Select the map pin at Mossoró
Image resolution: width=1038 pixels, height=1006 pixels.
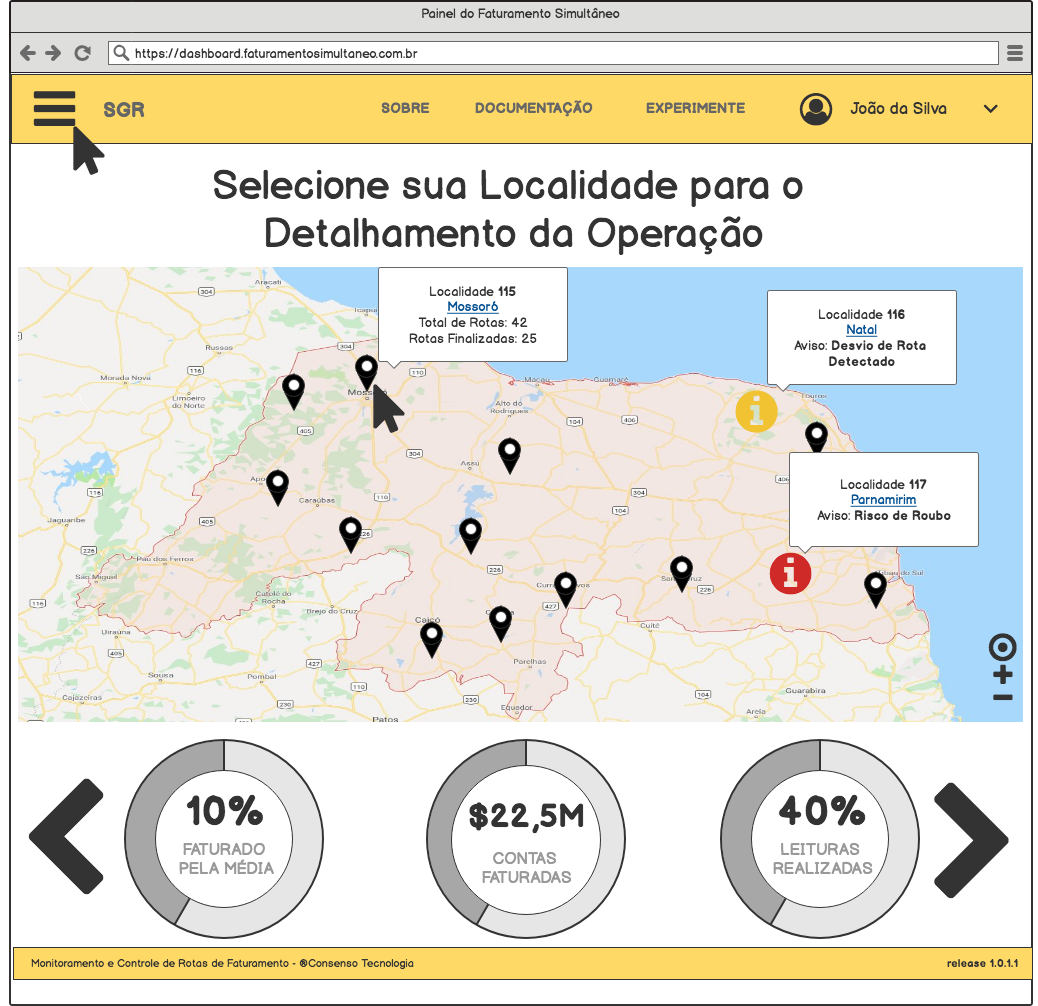click(x=366, y=370)
